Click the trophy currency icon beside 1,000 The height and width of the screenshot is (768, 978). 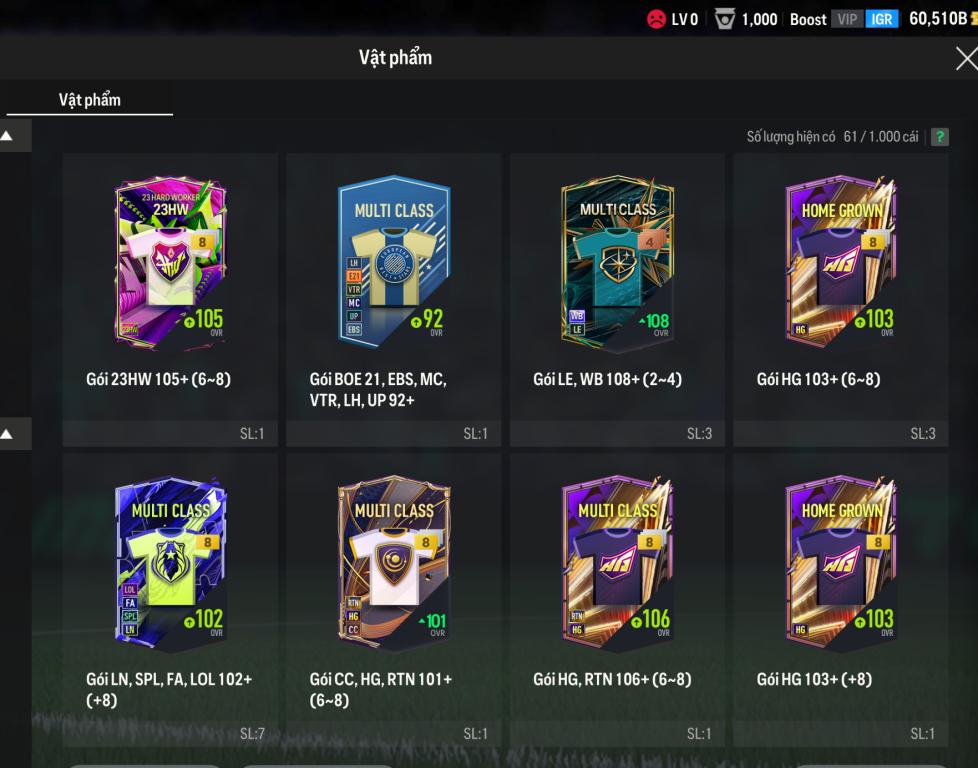pyautogui.click(x=724, y=19)
